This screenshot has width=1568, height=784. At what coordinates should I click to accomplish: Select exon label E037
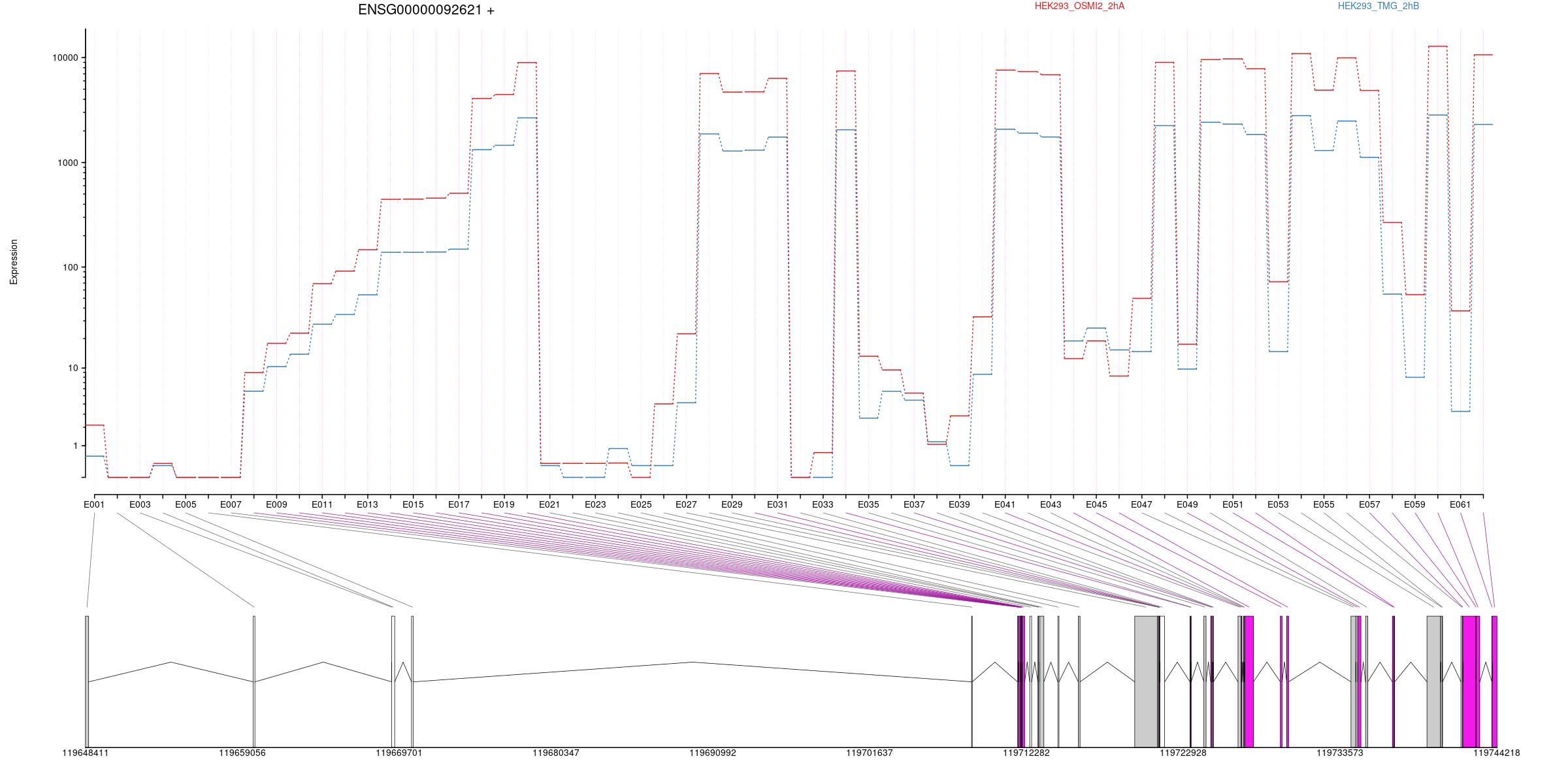(x=914, y=505)
